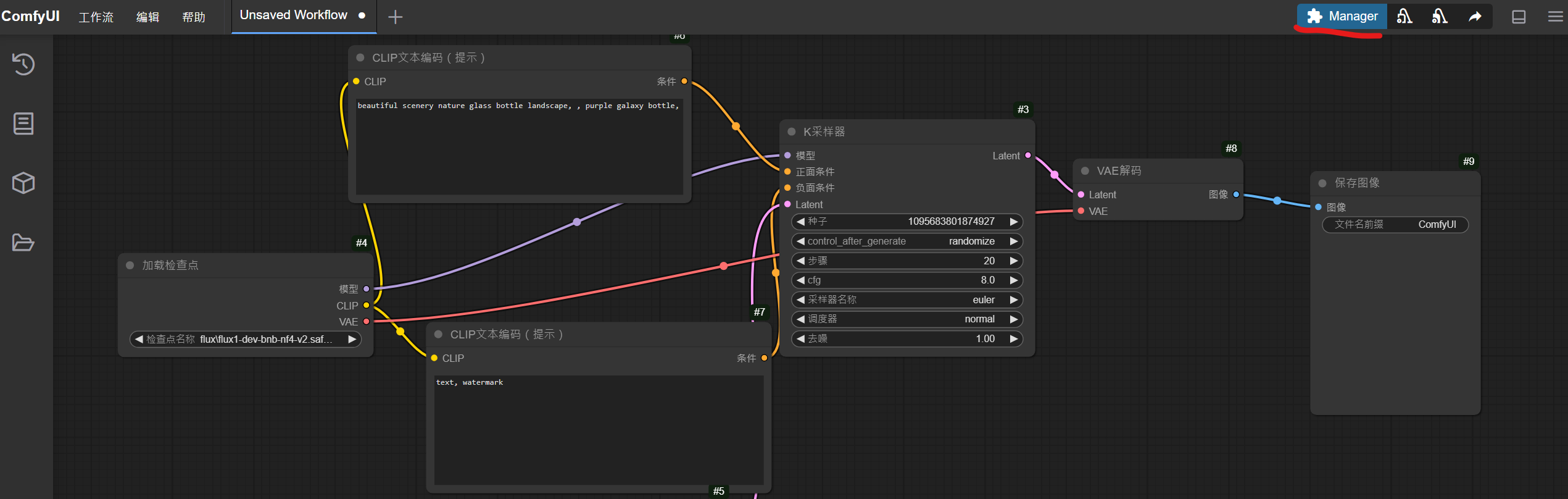The width and height of the screenshot is (1568, 499).
Task: Click 加载检查点 模型 output socket
Action: 367,289
